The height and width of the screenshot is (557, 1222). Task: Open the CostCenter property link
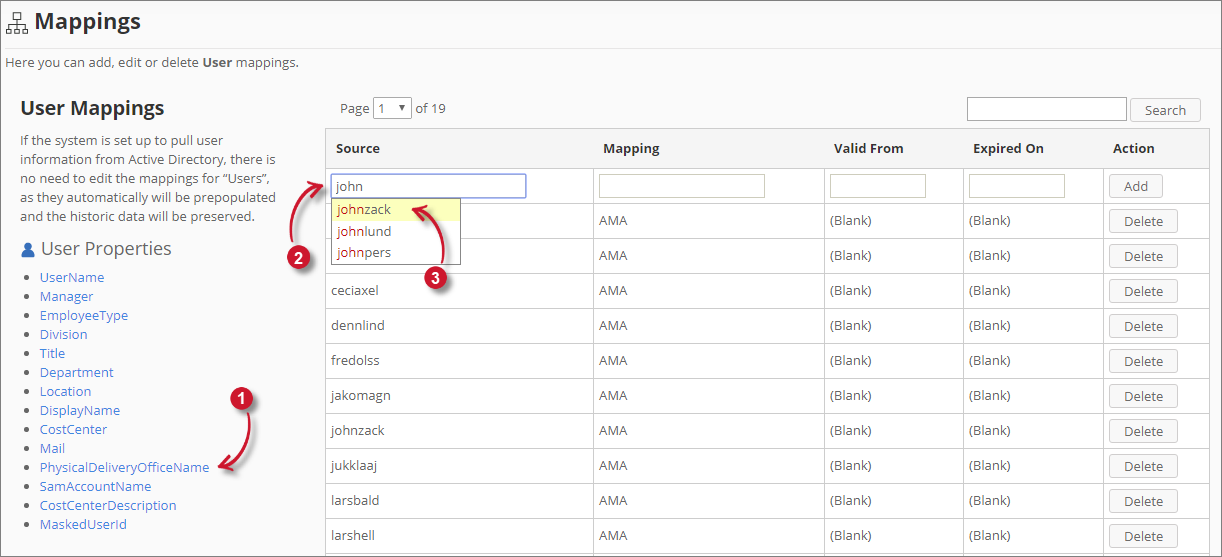73,429
